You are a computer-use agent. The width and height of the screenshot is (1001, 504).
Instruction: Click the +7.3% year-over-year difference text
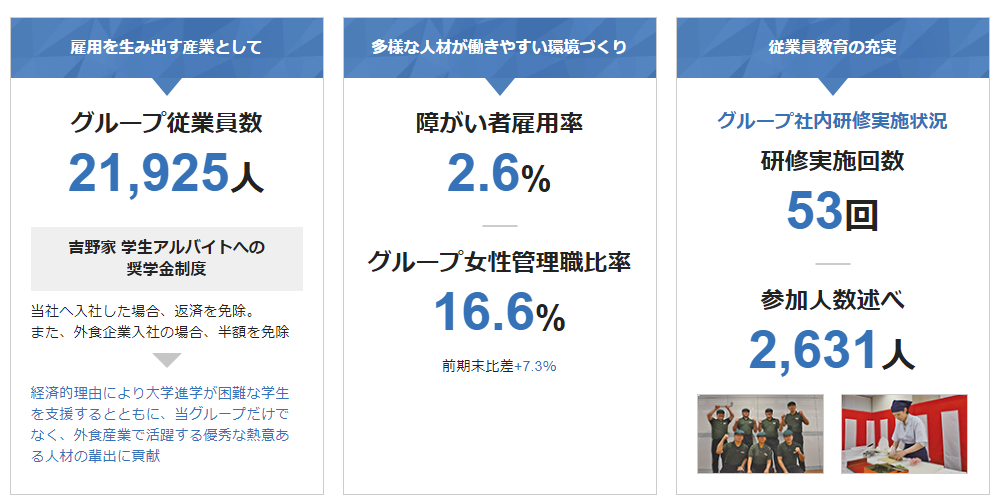pos(535,366)
